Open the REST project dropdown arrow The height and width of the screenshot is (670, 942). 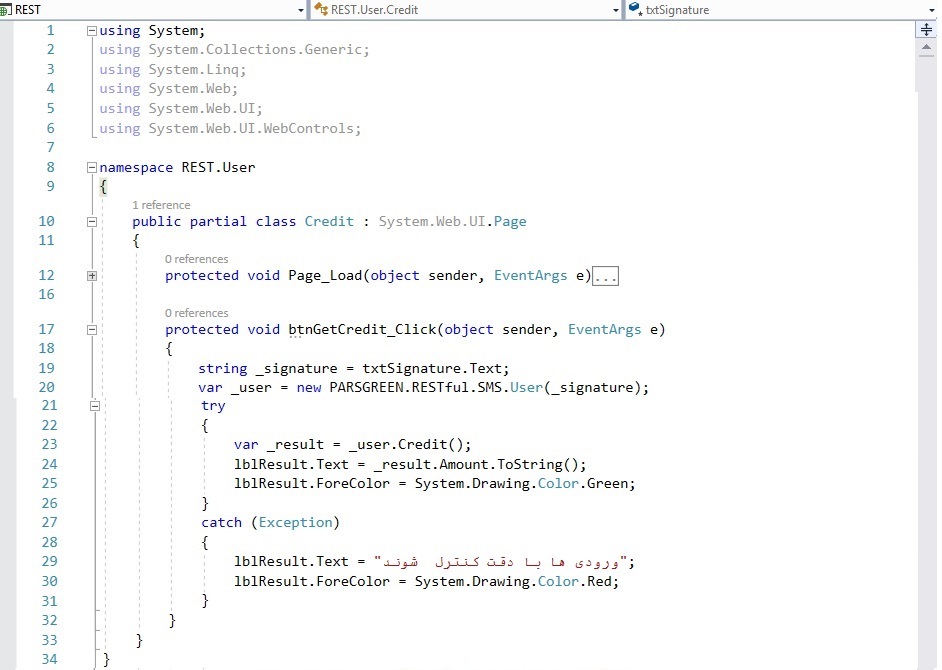(x=301, y=10)
